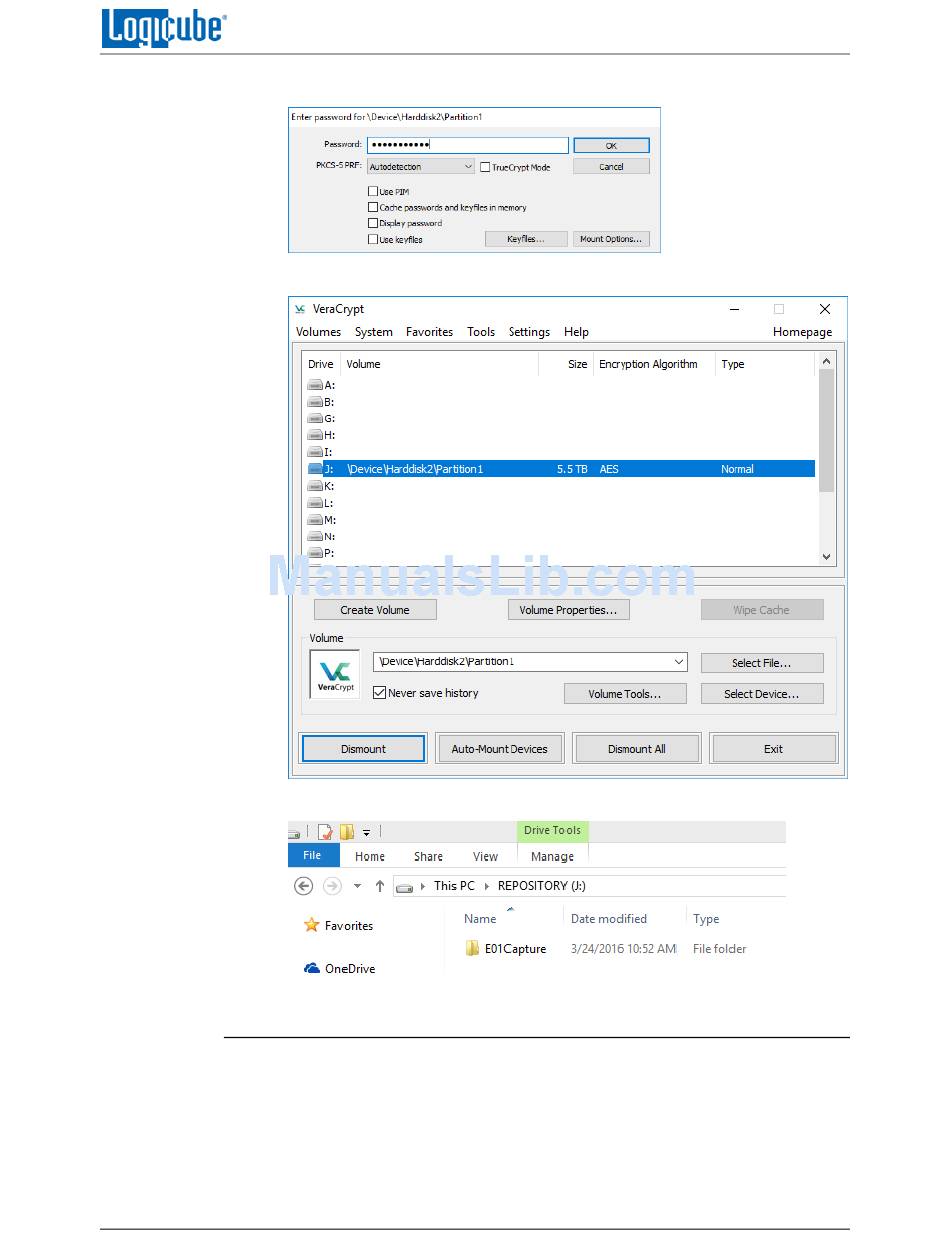Select the G: drive icon in VeraCrypt list
950x1260 pixels.
tap(315, 419)
